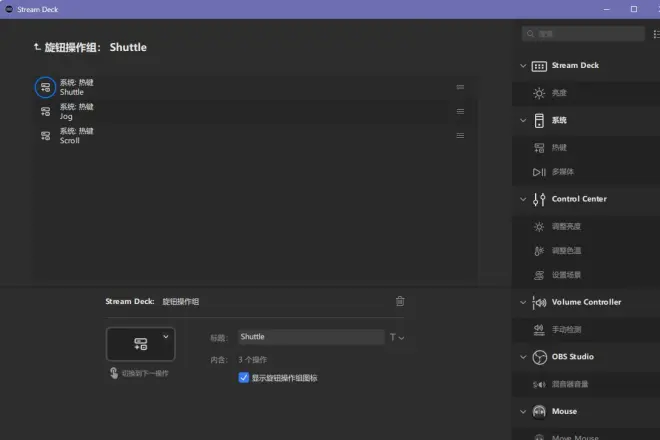Open the title font style dropdown
The width and height of the screenshot is (660, 440).
click(397, 337)
